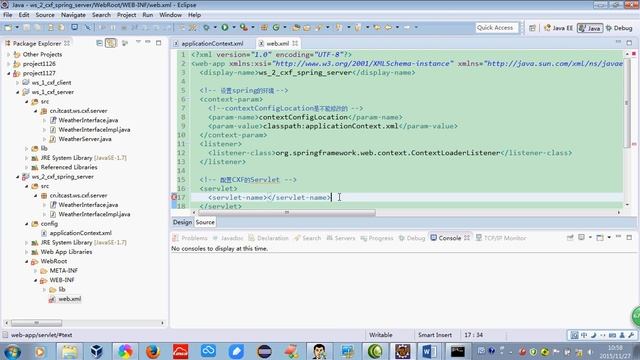Screen dimensions: 640x360
Task: Open the Window menu
Action: pos(170,15)
